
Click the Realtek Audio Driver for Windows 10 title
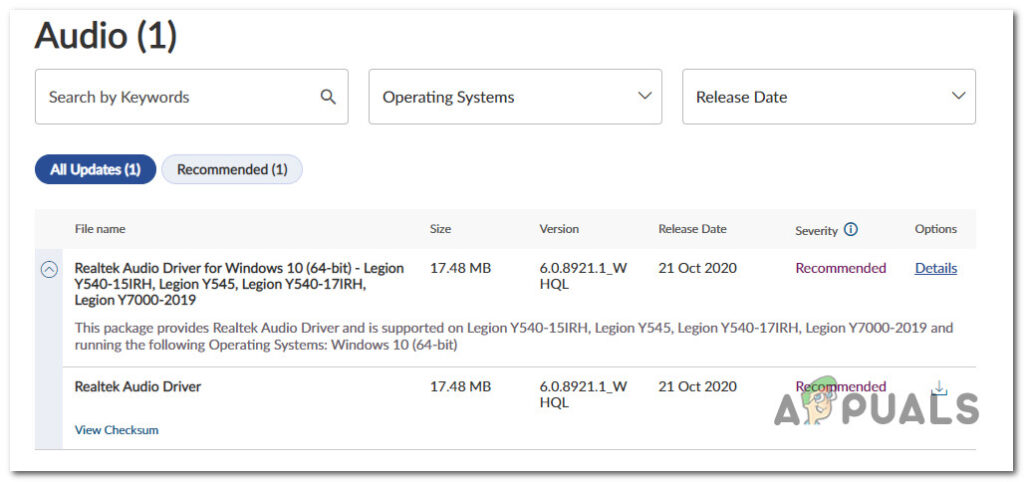click(x=239, y=284)
